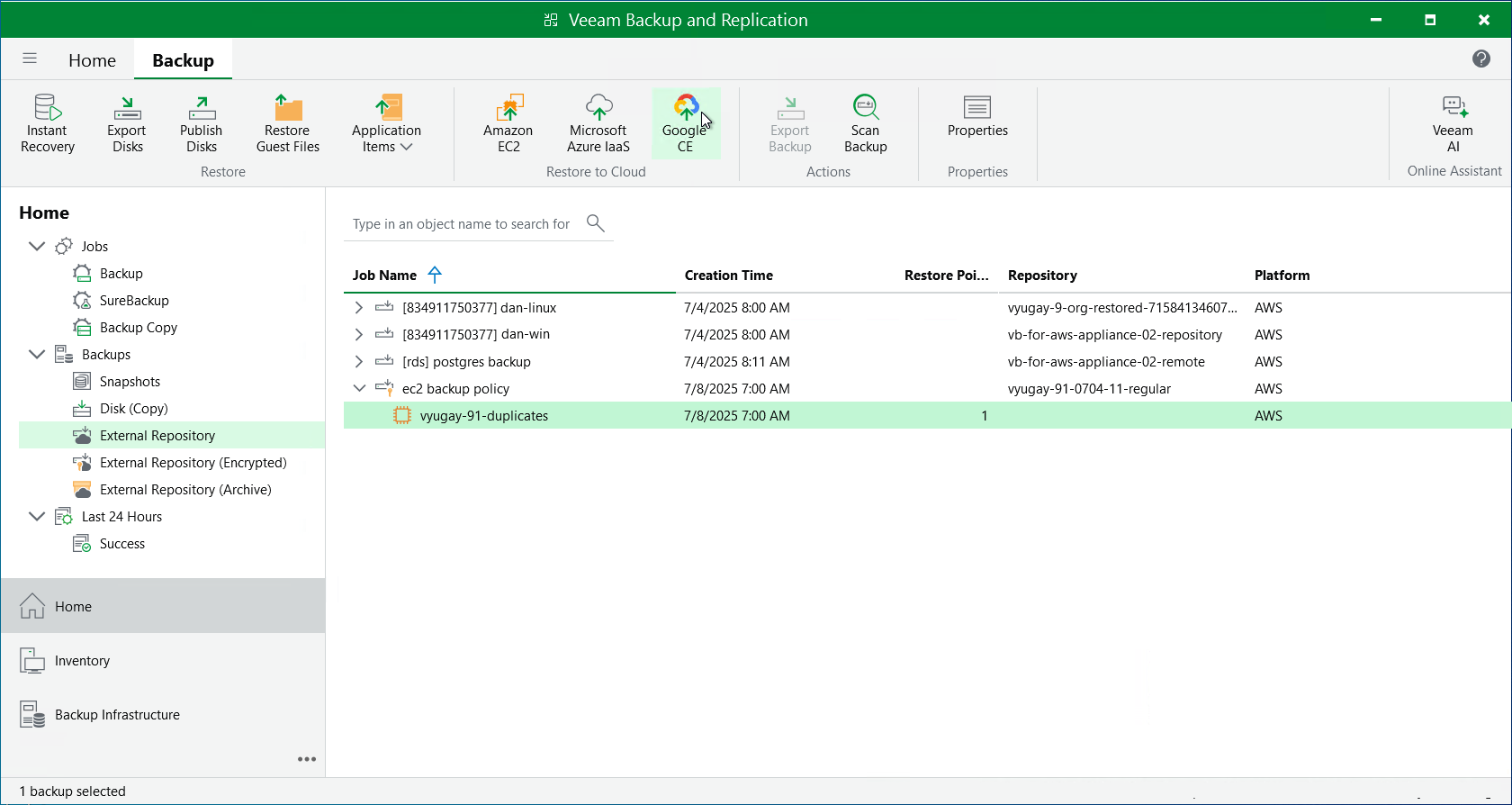Screen dimensions: 1512x805
Task: Go to the Inventory view
Action: [82, 661]
